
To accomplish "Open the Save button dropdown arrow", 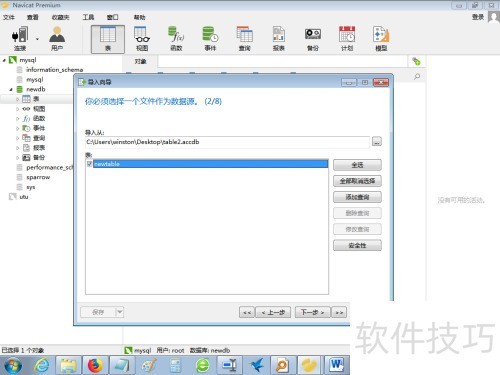I will tap(120, 312).
